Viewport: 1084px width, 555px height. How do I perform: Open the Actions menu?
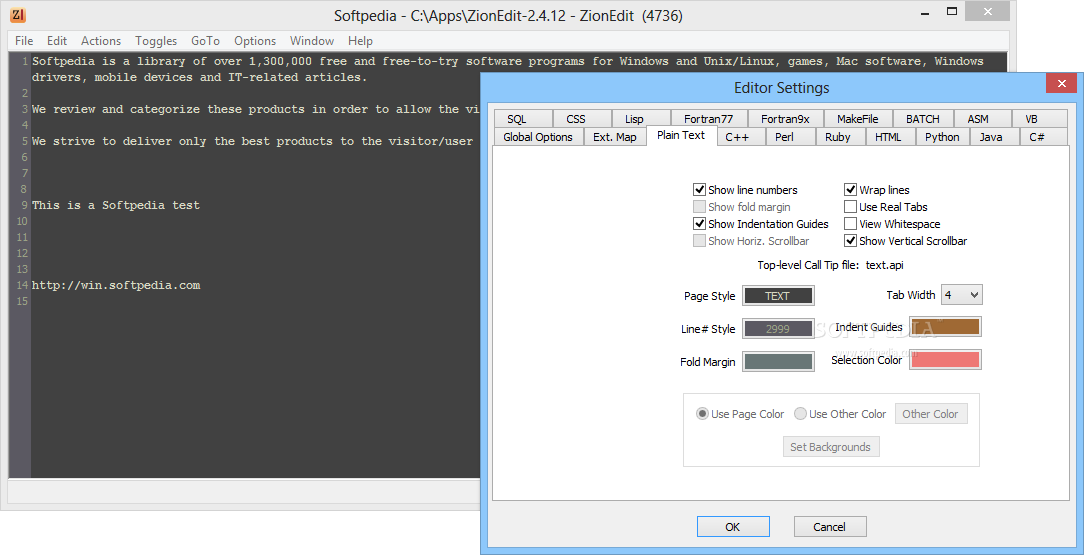[x=101, y=41]
